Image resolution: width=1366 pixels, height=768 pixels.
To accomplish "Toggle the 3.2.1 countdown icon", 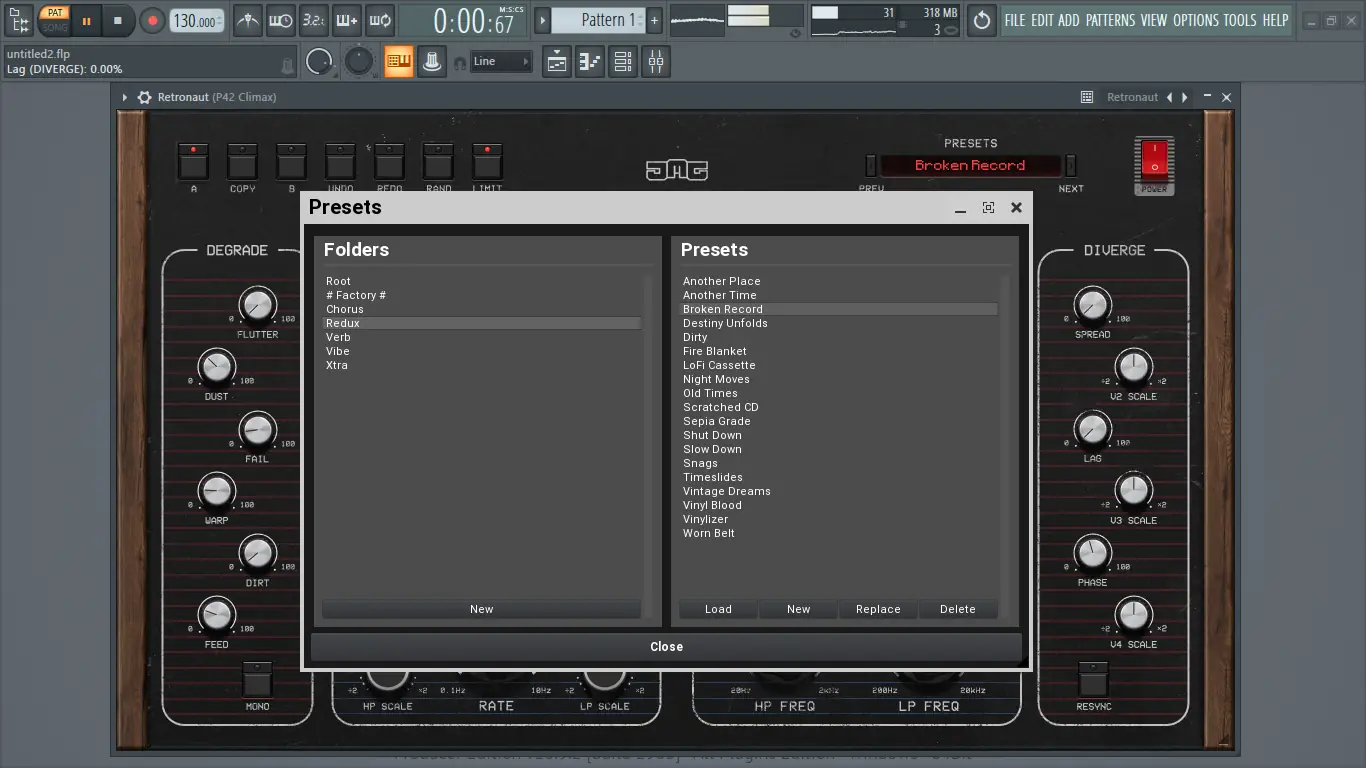I will click(x=314, y=20).
